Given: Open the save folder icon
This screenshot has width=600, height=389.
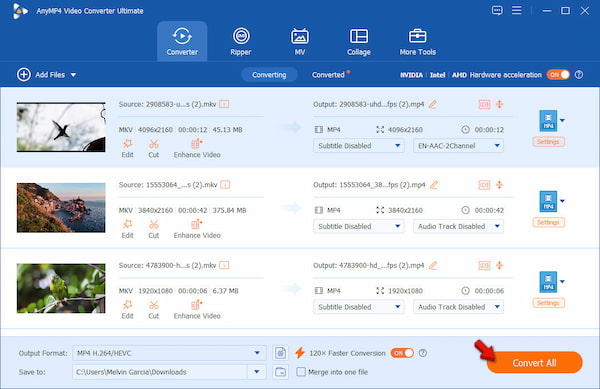Looking at the screenshot, I should pos(280,372).
